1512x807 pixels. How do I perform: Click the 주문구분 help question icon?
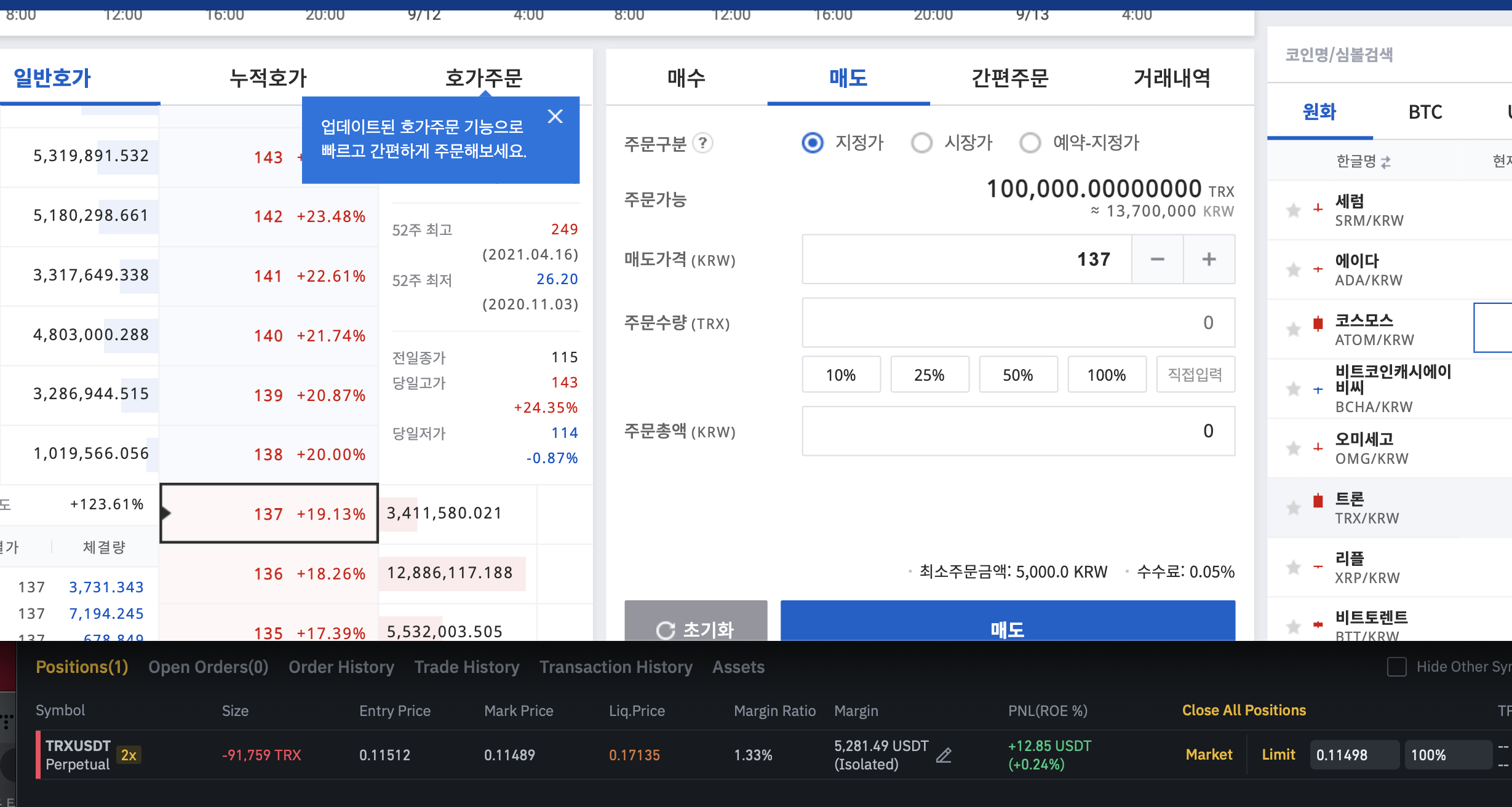pos(702,143)
